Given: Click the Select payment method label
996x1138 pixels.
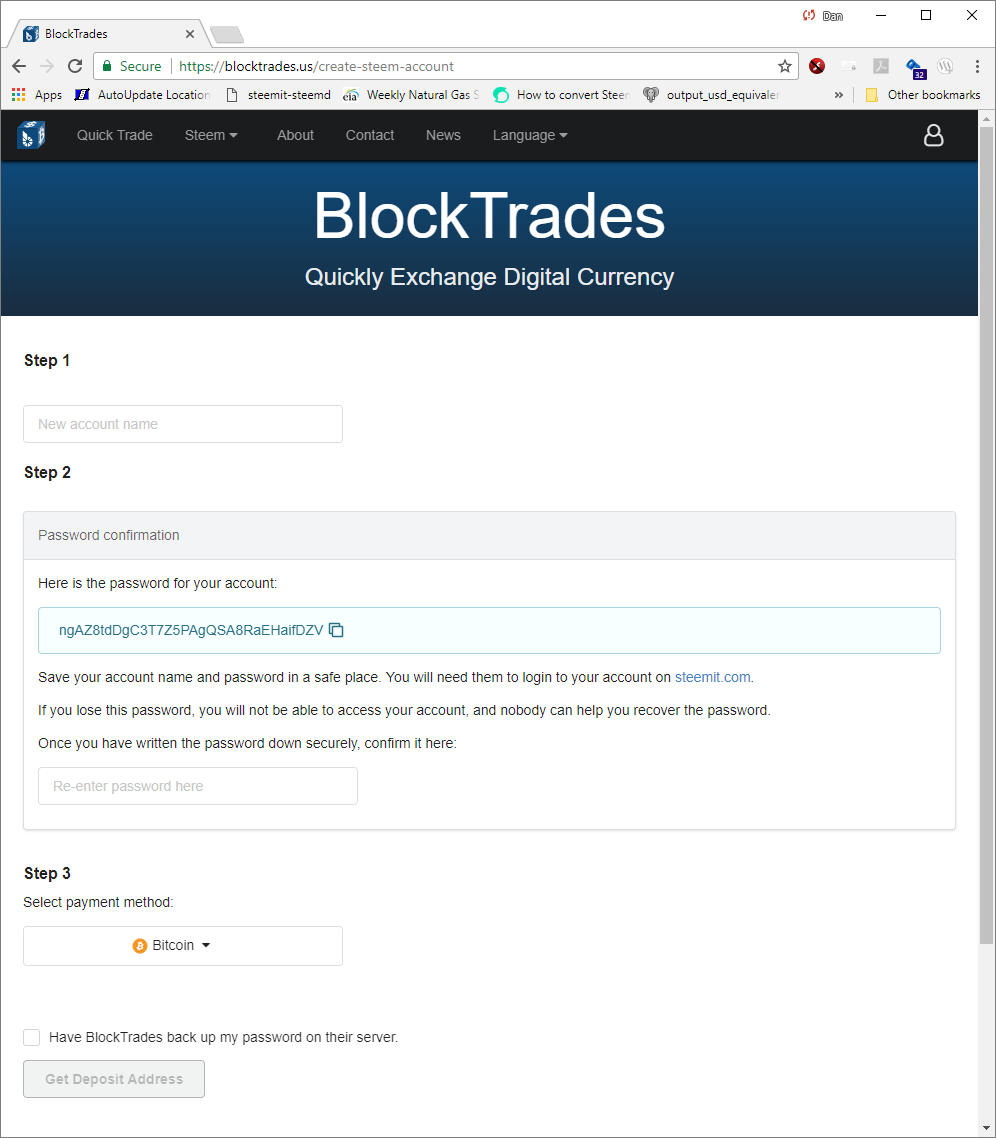Looking at the screenshot, I should 98,902.
